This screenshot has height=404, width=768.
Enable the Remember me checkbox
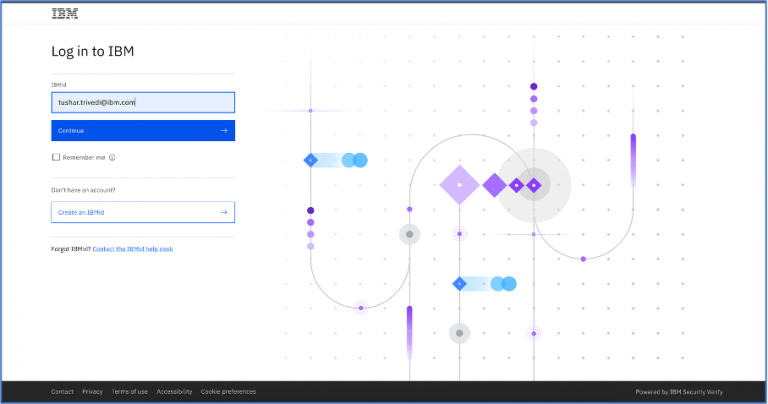click(56, 157)
